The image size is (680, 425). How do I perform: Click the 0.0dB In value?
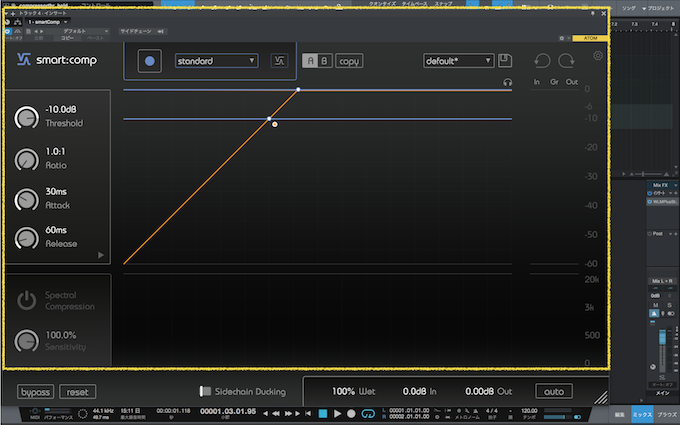click(x=419, y=391)
